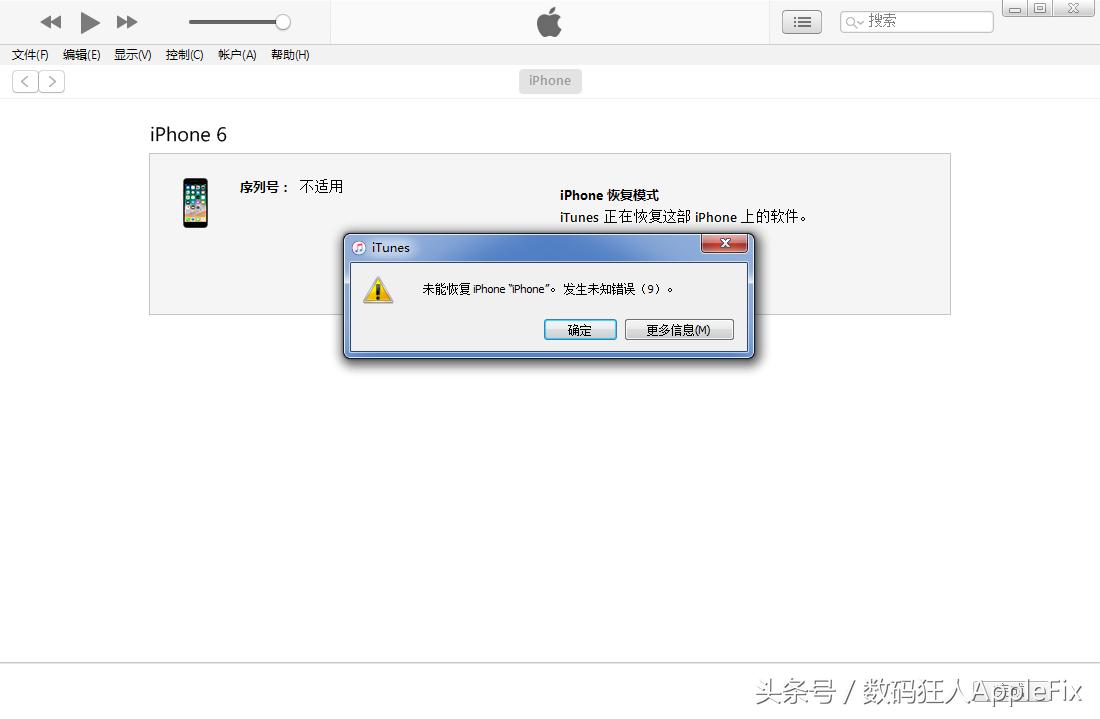The width and height of the screenshot is (1100, 719).
Task: Click the Apple logo in the top bar
Action: pos(549,21)
